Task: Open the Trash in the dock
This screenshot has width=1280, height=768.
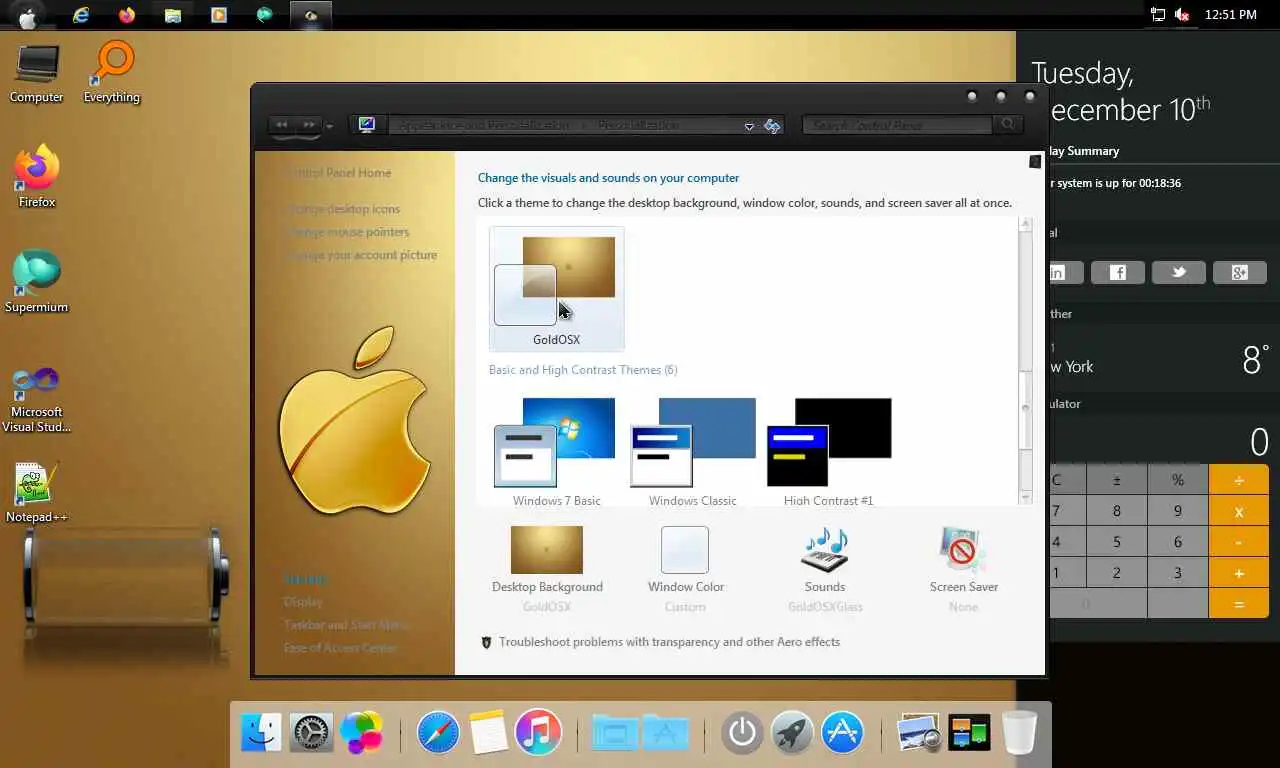Action: (1019, 733)
